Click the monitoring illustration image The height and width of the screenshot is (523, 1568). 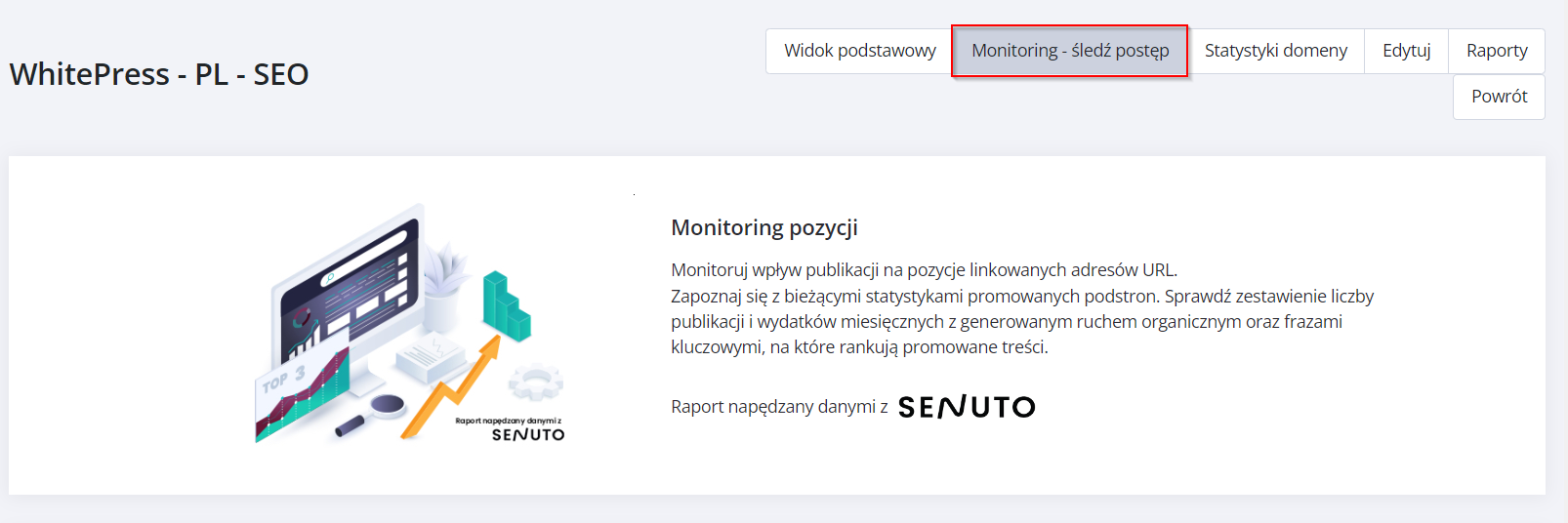pyautogui.click(x=410, y=324)
